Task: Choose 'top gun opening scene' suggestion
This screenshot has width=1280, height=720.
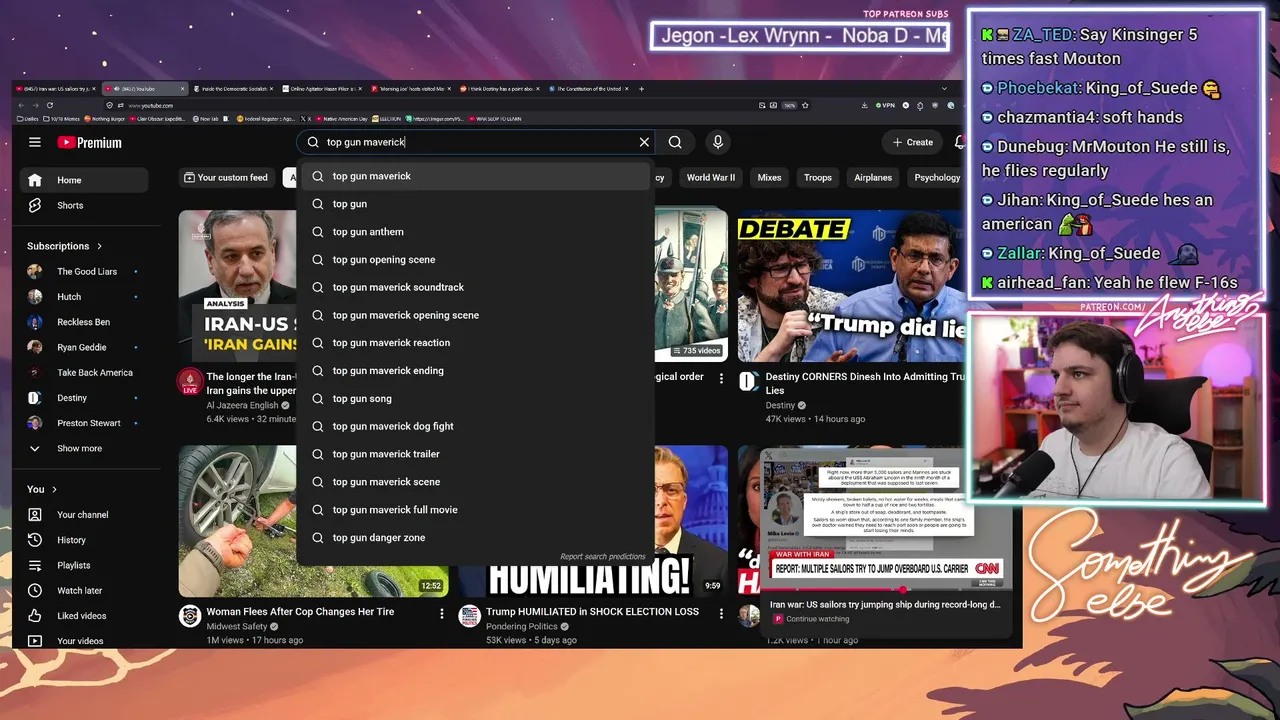Action: 476,260
